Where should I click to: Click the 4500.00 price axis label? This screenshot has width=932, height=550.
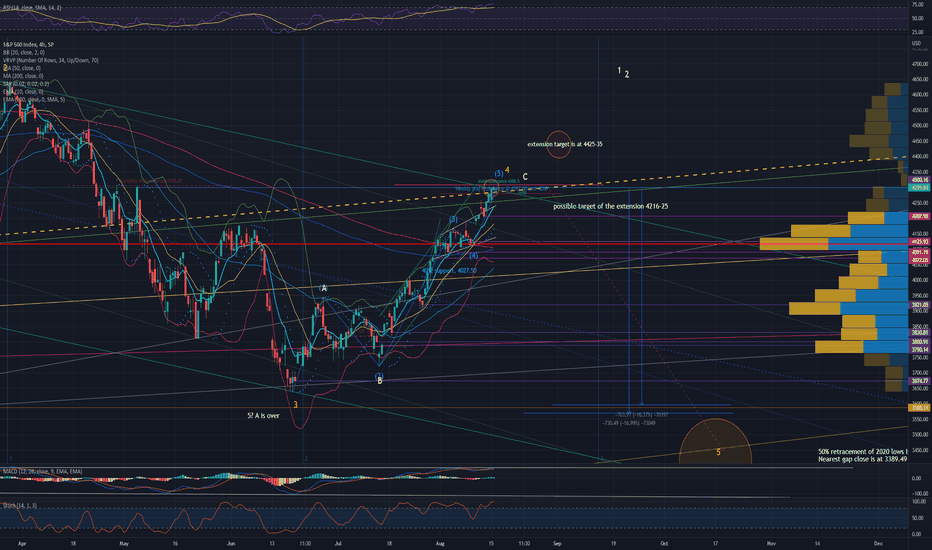[x=920, y=125]
